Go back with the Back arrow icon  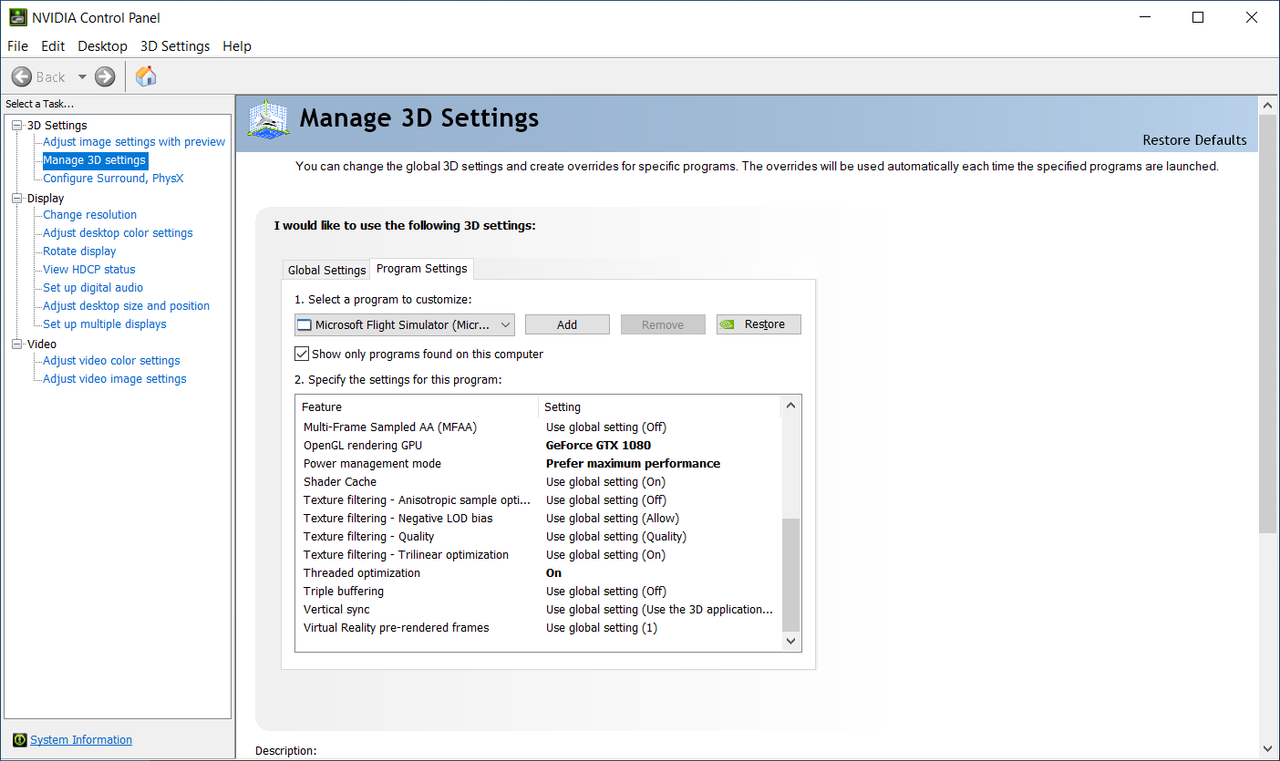22,77
